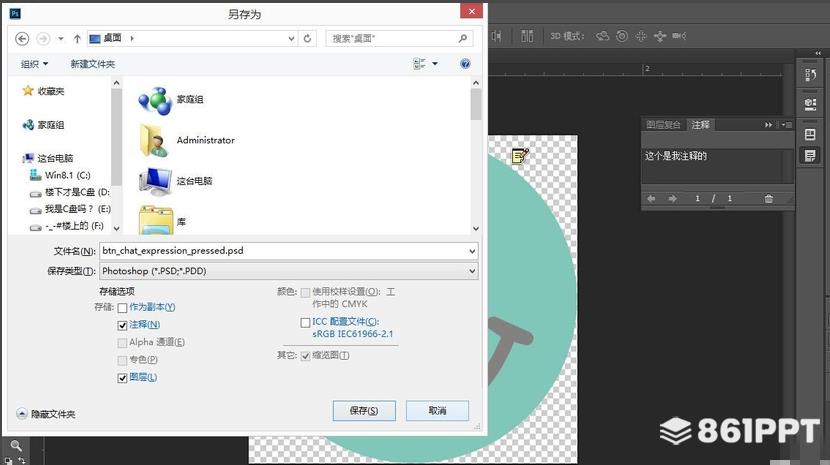Click the 3D roll mode icon

coord(622,36)
